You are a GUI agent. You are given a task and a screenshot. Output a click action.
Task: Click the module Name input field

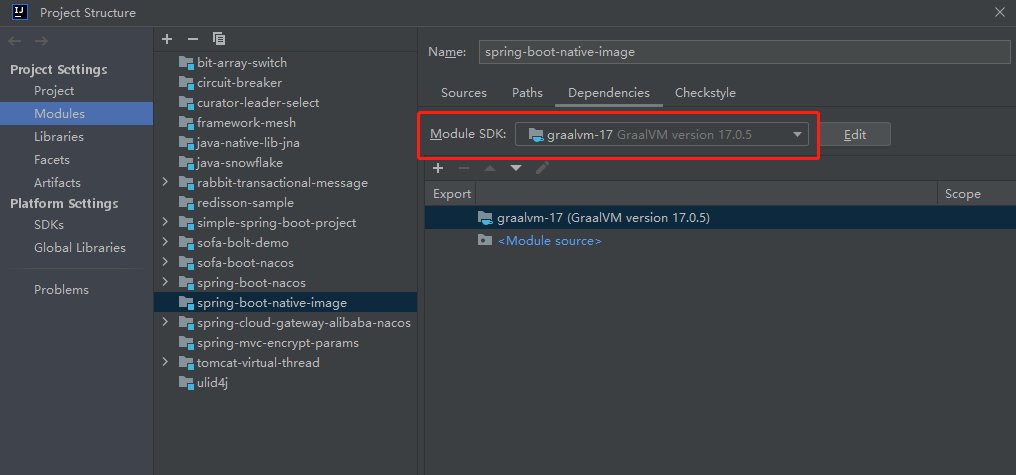745,52
